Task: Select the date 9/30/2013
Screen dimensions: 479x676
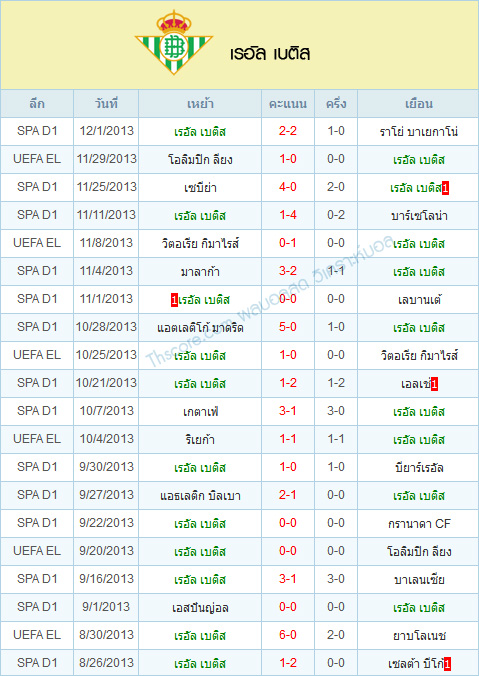Action: click(x=106, y=467)
